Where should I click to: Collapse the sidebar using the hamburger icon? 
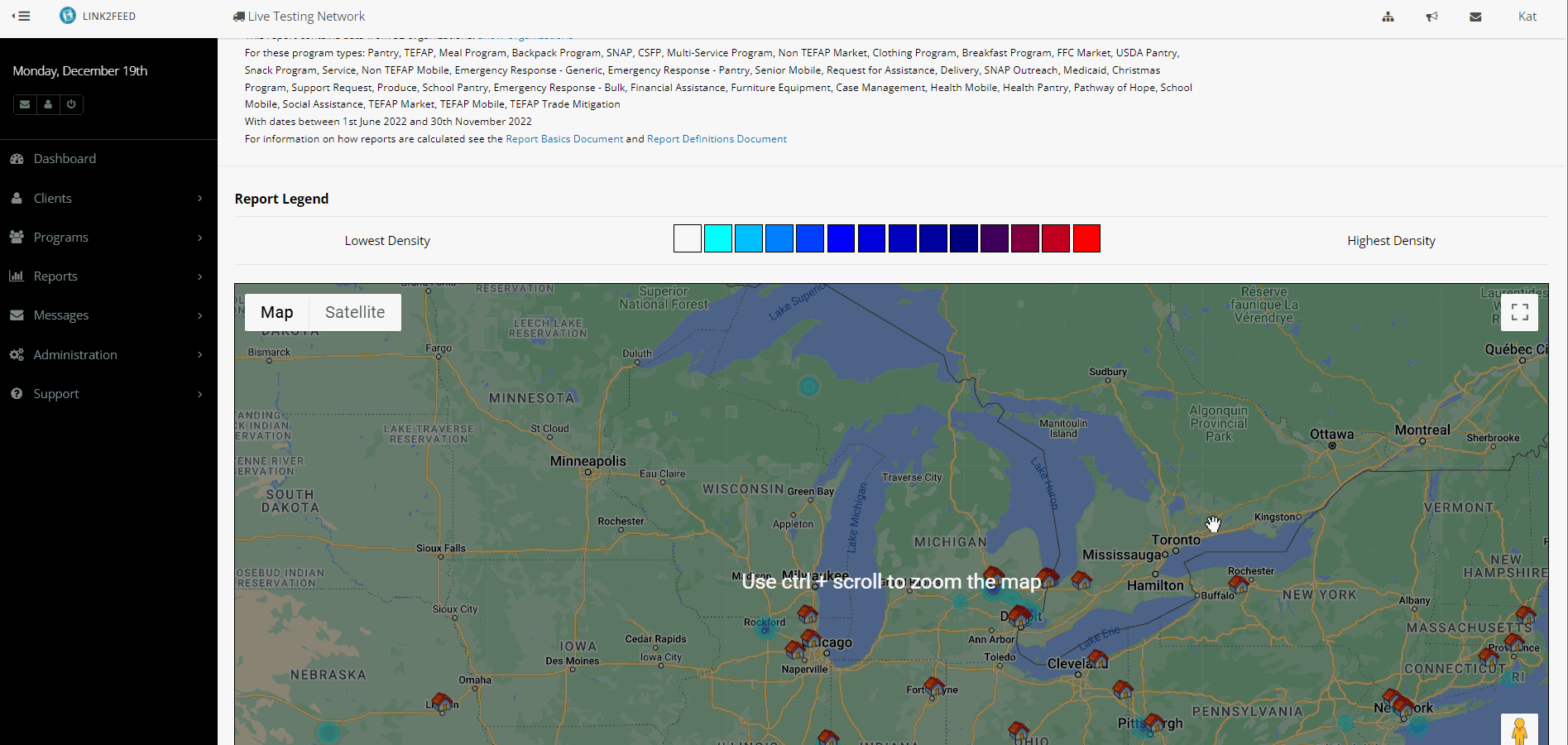coord(22,16)
